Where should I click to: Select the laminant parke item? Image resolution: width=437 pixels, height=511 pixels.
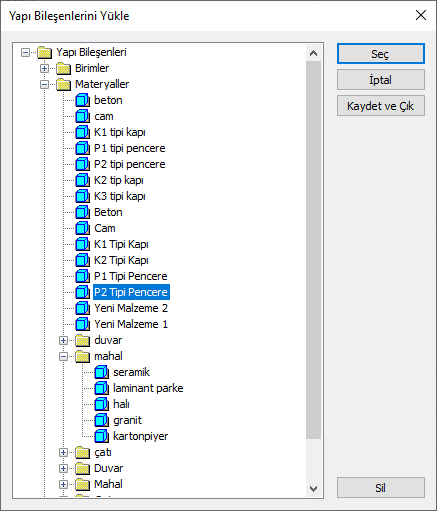coord(148,388)
